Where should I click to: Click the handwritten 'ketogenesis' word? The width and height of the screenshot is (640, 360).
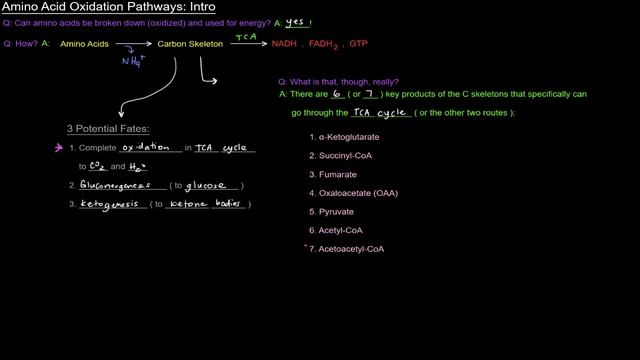coord(109,204)
